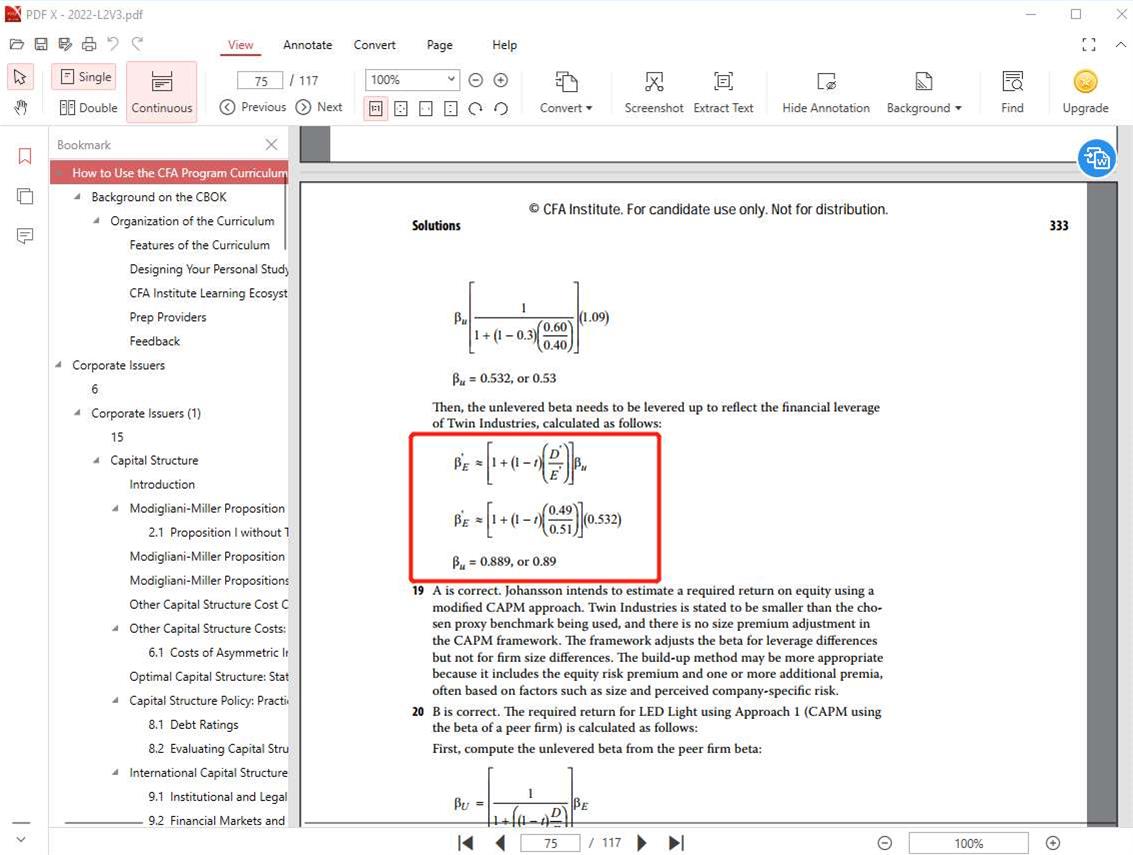Open the Debt Ratings bookmark
This screenshot has width=1133, height=855.
coord(204,725)
